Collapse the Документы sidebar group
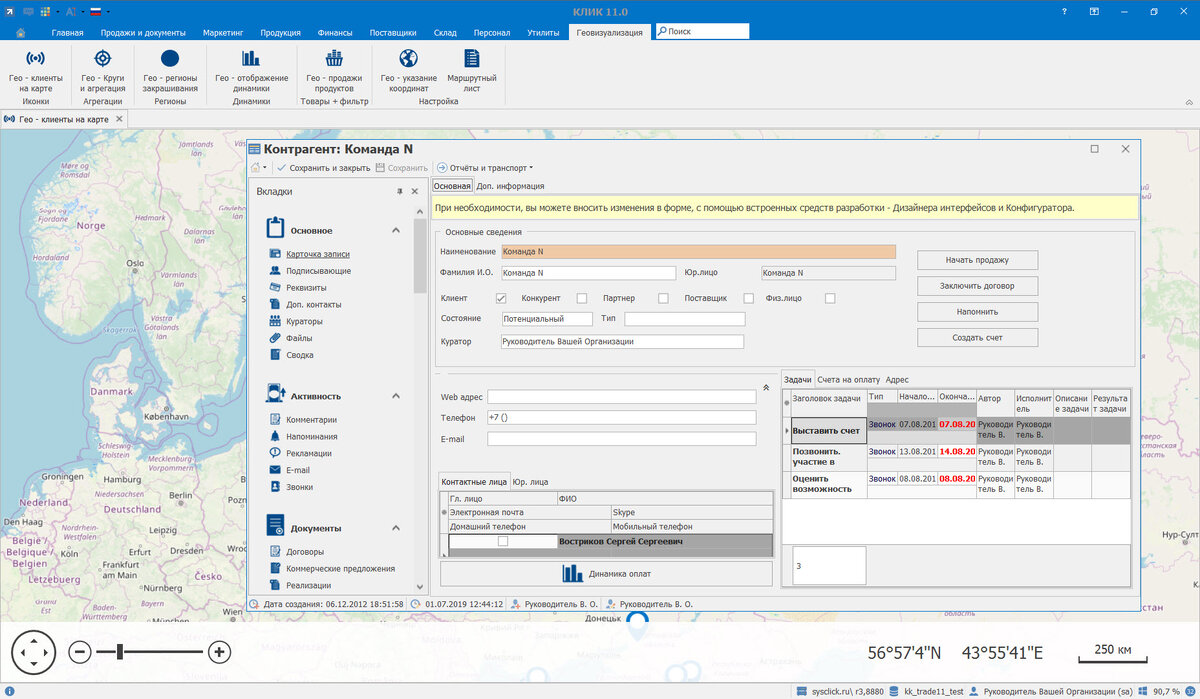 click(x=396, y=528)
